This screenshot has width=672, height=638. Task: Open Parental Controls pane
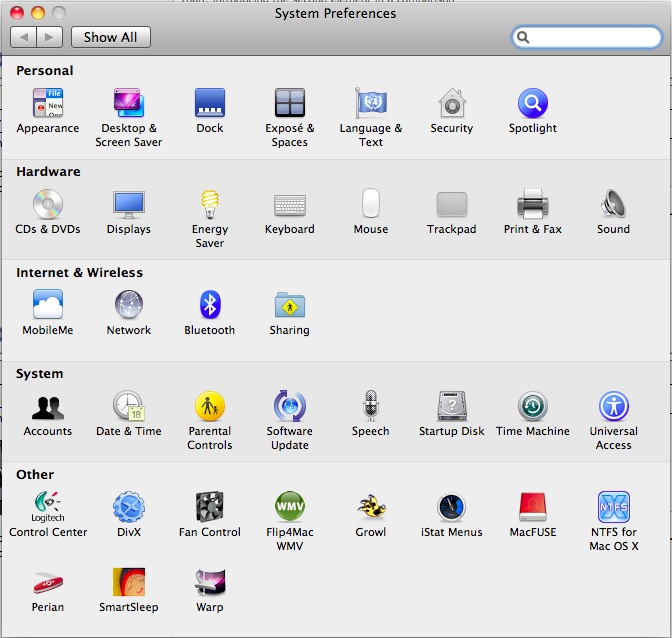[210, 407]
